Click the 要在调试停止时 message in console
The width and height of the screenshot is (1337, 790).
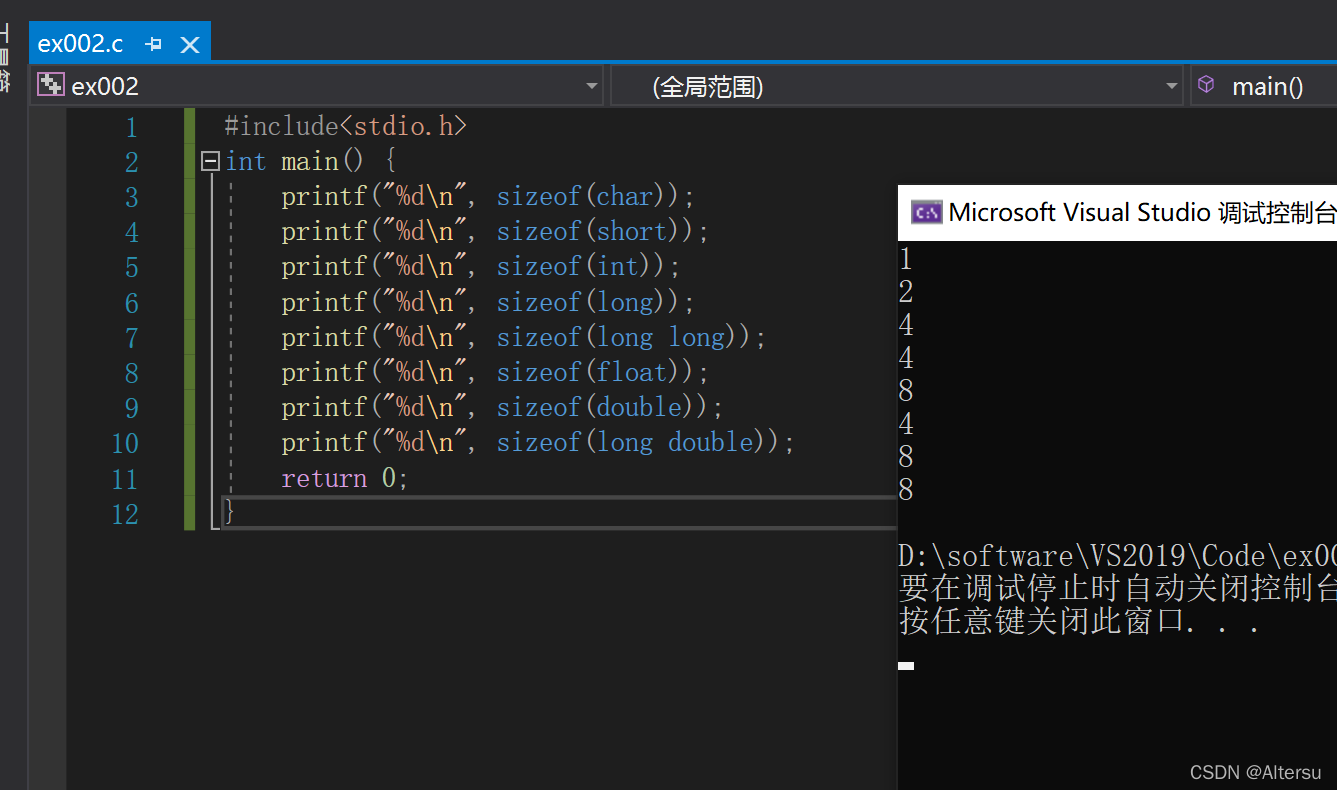tap(1118, 588)
